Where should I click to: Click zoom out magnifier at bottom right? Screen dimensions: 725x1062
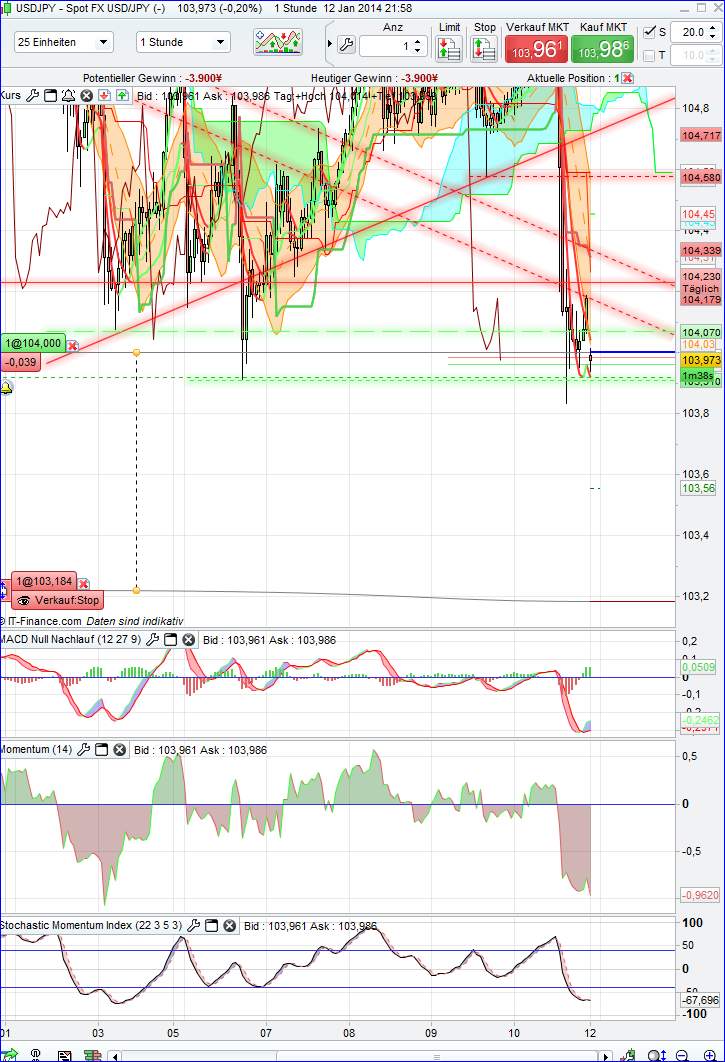click(682, 1055)
